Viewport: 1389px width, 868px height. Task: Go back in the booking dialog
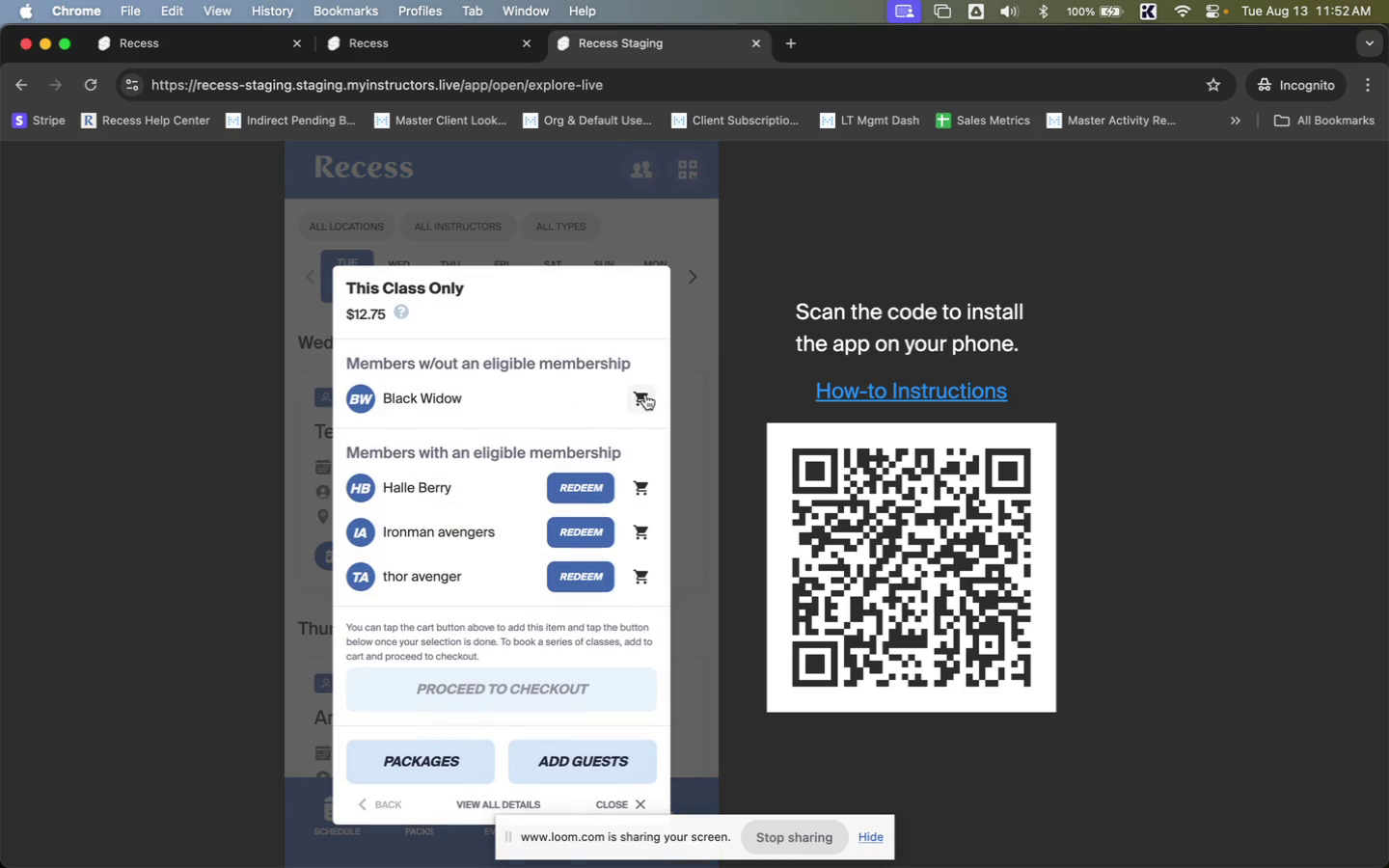[x=380, y=804]
